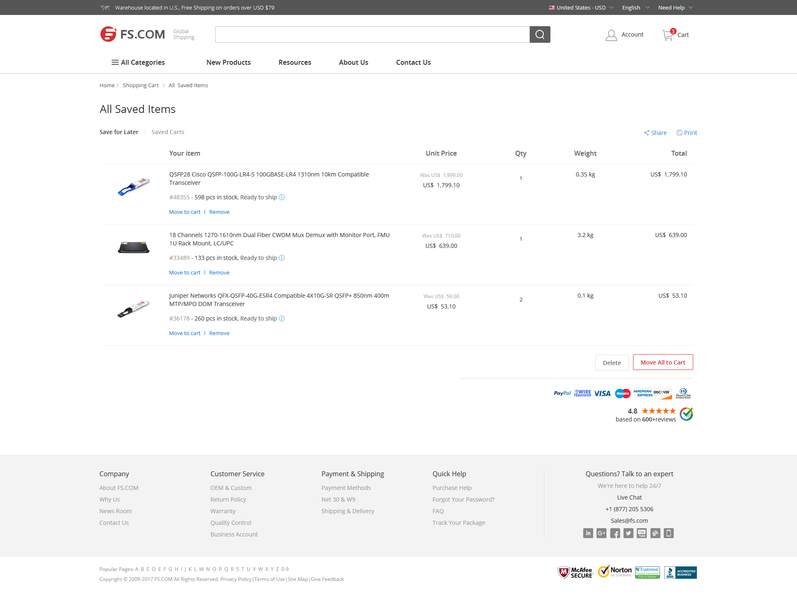The image size is (797, 600).
Task: Click Sales@fs.com email link
Action: point(629,521)
